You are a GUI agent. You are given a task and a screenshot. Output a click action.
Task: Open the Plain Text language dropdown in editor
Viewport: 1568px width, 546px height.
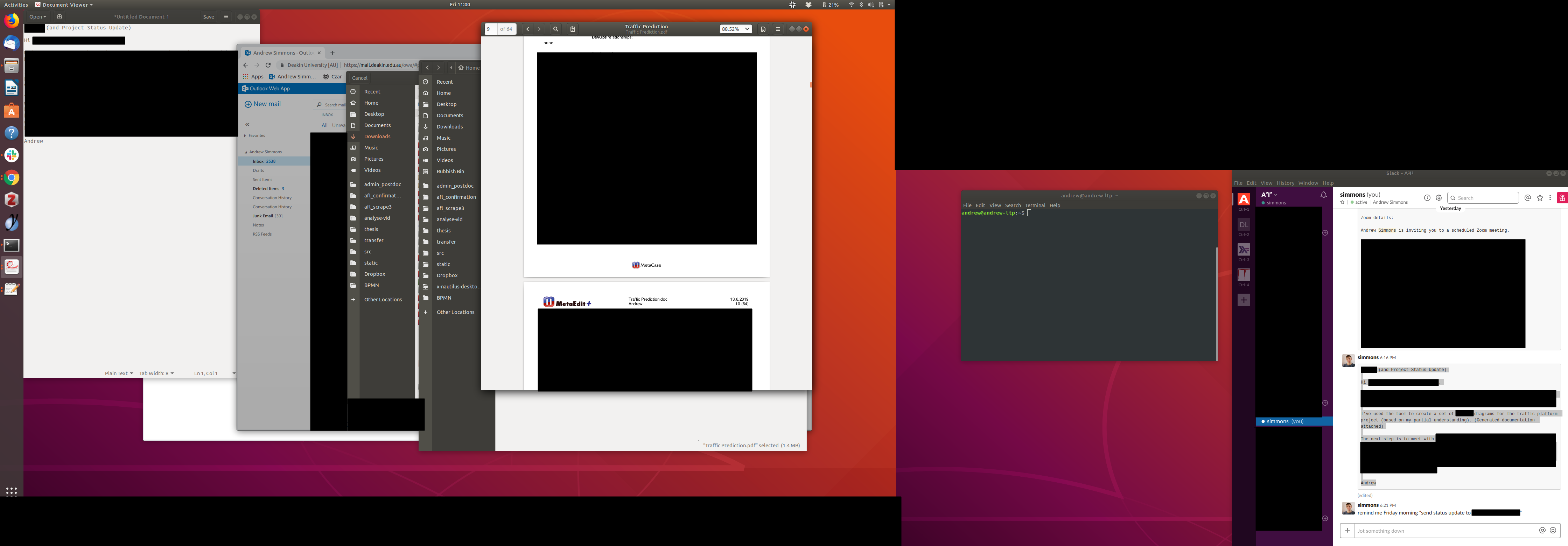119,373
